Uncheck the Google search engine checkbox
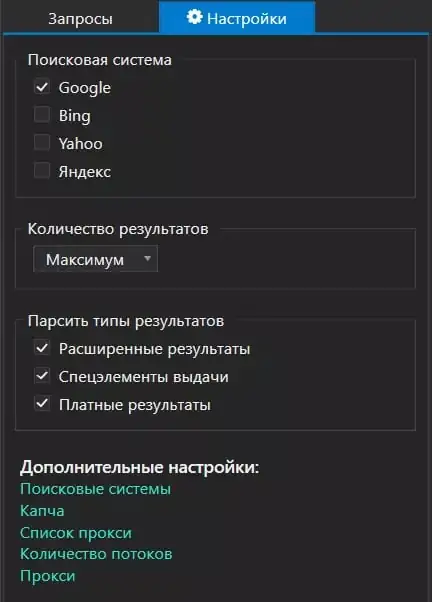Viewport: 432px width, 602px height. pyautogui.click(x=42, y=87)
